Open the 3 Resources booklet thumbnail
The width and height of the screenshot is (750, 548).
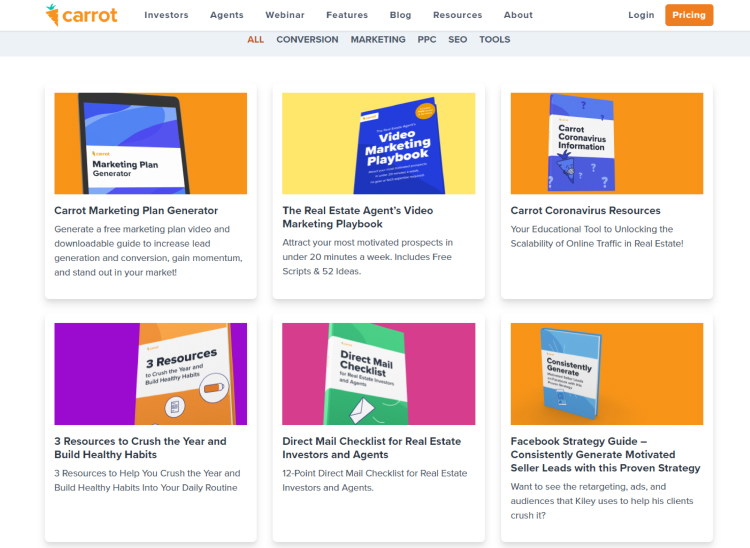[151, 374]
